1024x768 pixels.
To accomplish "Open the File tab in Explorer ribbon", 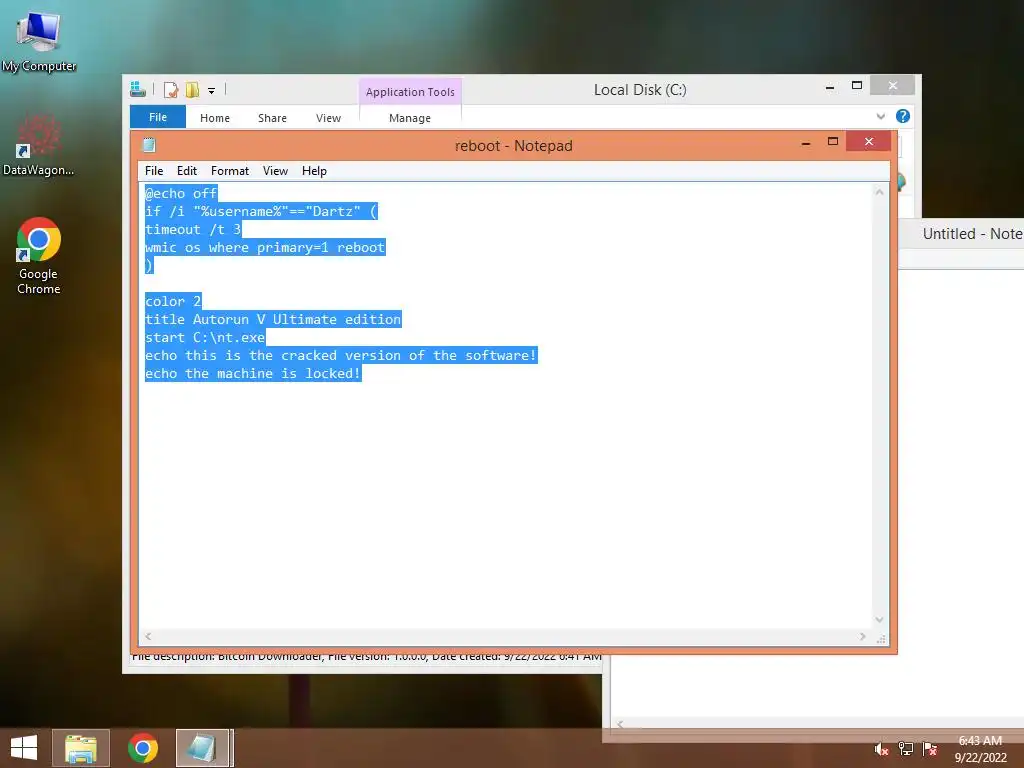I will [x=157, y=117].
